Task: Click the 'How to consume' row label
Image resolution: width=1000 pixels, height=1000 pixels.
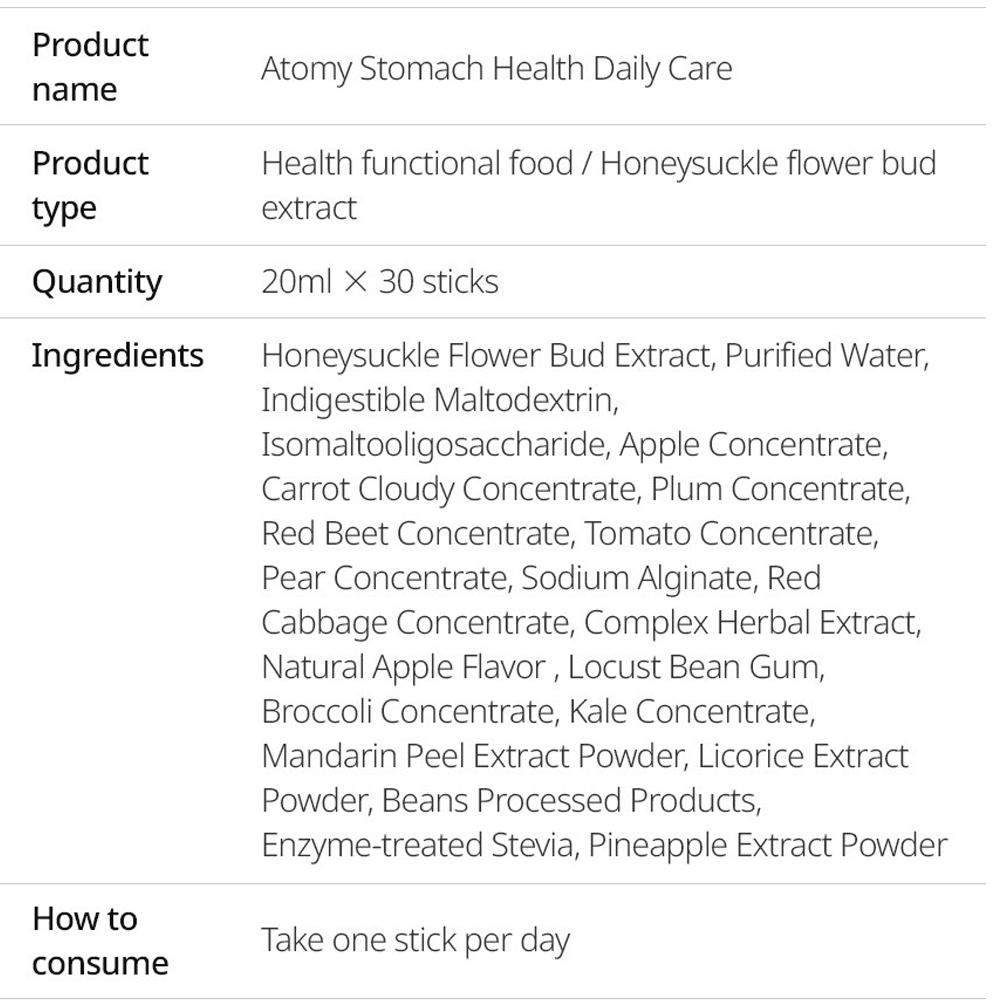Action: point(100,941)
